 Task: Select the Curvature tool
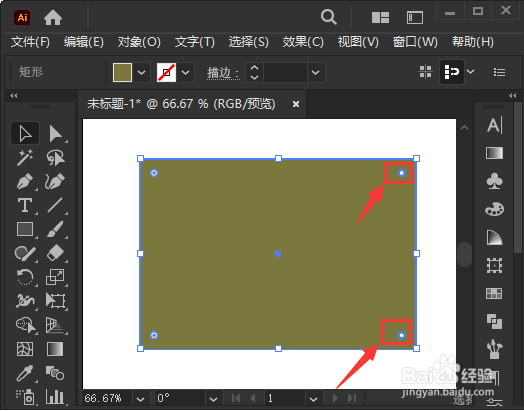(x=55, y=181)
